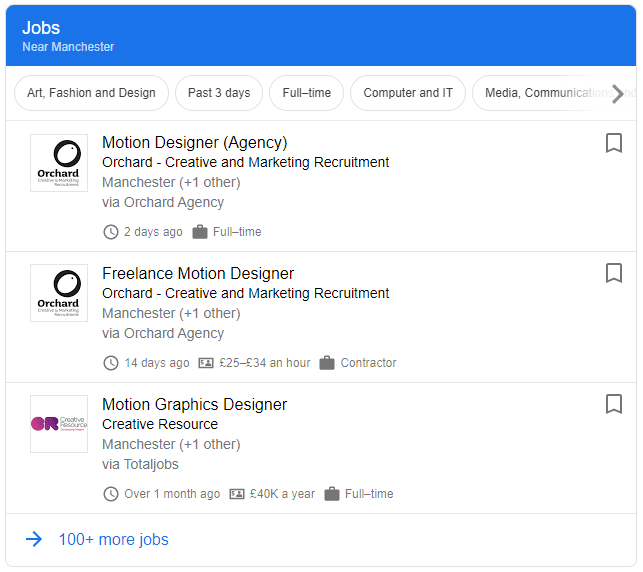Click '£25–£34 an hour' pay text
The height and width of the screenshot is (572, 643).
[x=264, y=363]
